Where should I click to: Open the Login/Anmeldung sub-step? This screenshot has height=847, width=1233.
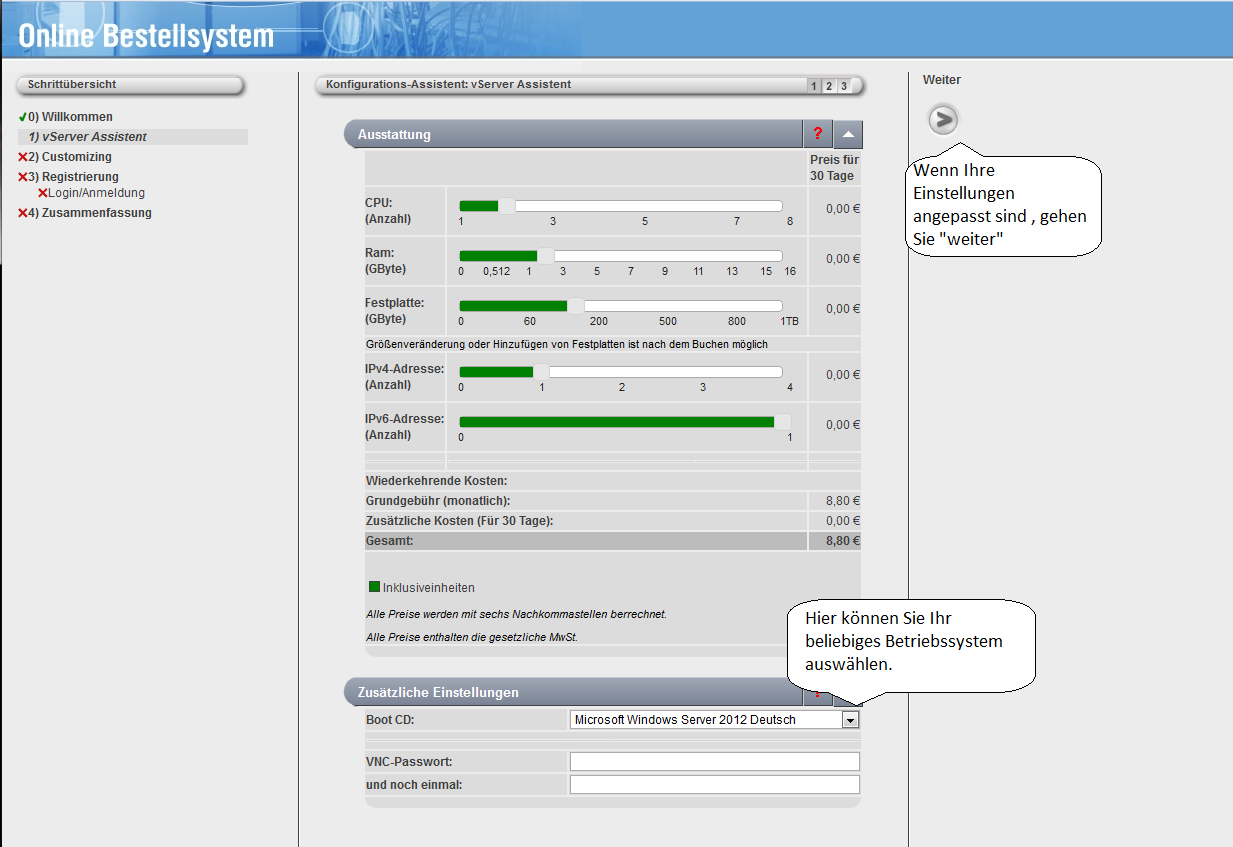tap(96, 193)
